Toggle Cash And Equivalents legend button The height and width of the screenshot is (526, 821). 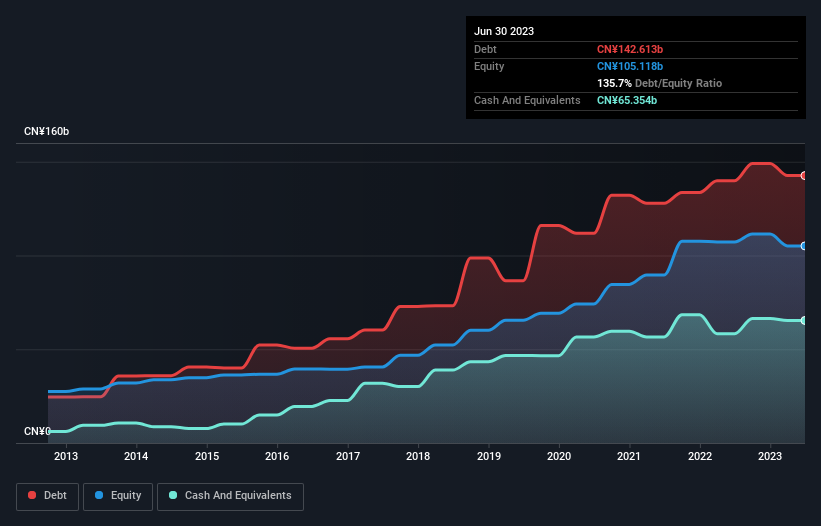point(230,496)
